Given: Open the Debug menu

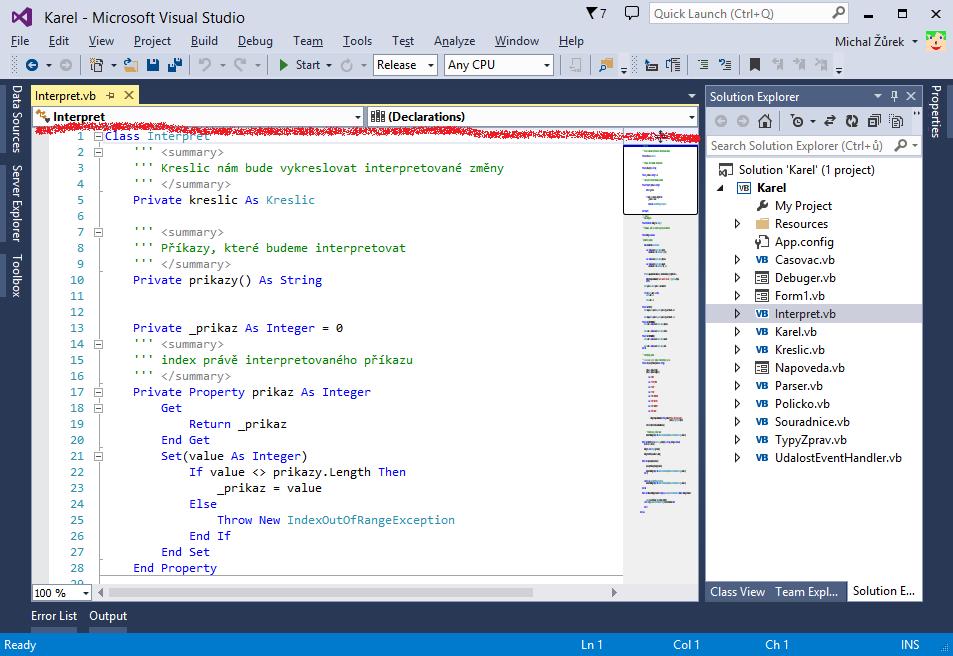Looking at the screenshot, I should [256, 41].
